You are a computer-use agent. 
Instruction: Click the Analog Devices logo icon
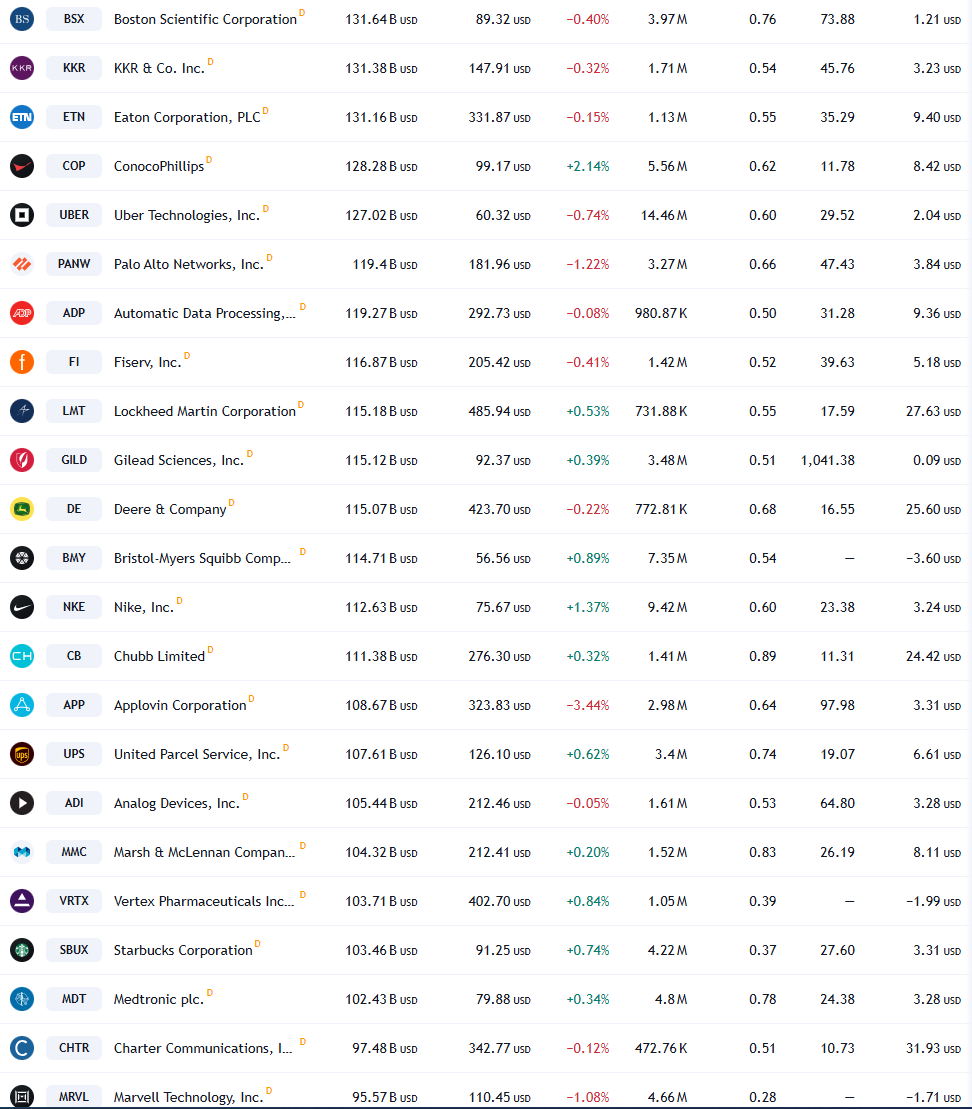click(x=22, y=803)
